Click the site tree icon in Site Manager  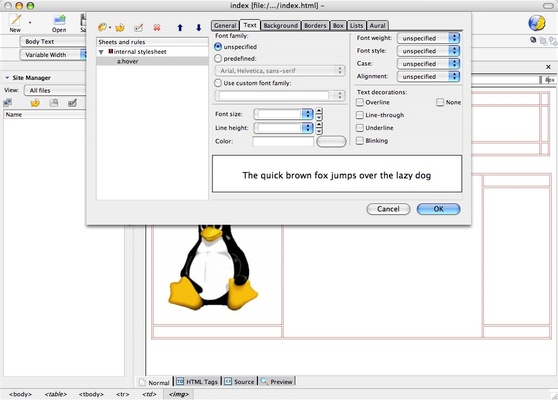(7, 103)
